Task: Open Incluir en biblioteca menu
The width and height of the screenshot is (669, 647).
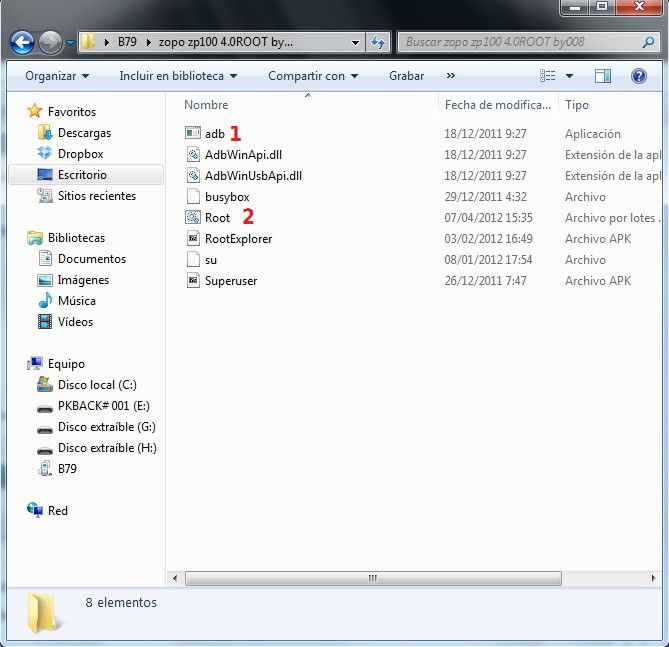Action: tap(178, 76)
